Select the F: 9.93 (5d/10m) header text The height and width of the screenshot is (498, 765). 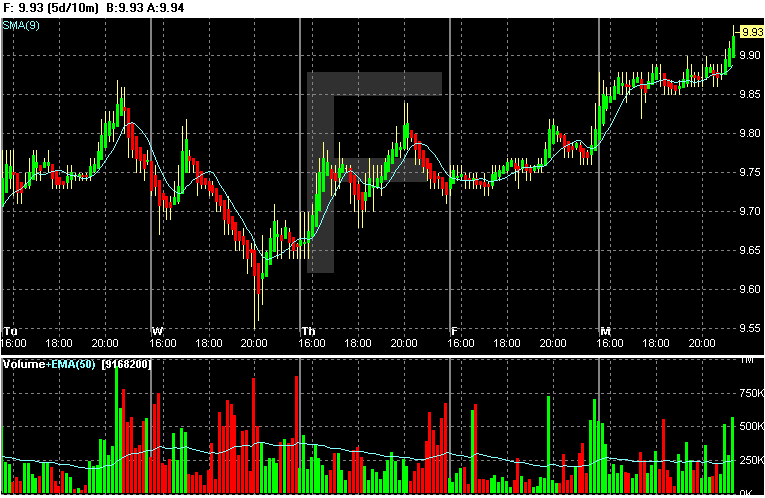click(51, 8)
